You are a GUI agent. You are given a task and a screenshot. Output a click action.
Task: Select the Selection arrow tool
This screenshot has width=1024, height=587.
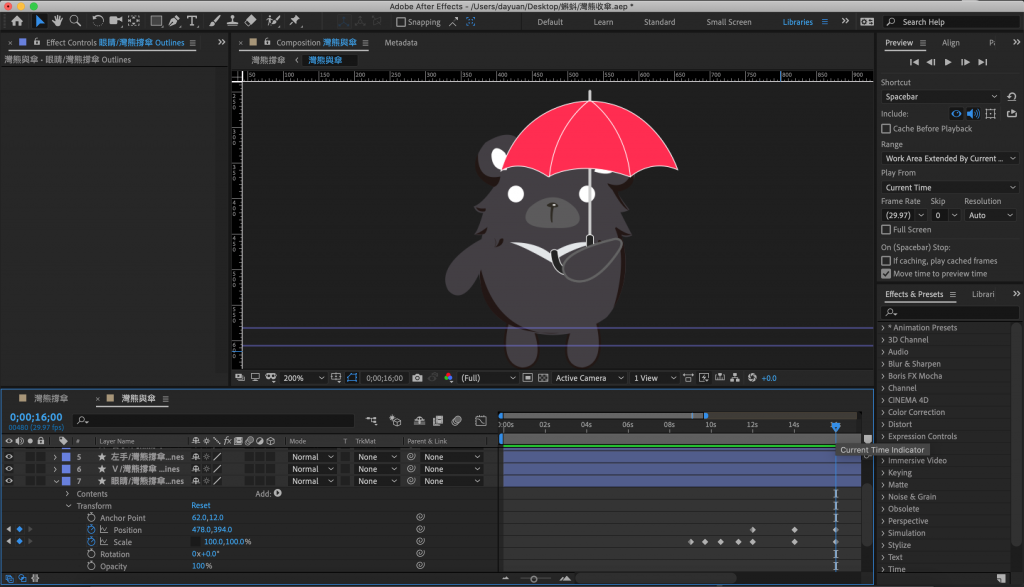pos(40,21)
